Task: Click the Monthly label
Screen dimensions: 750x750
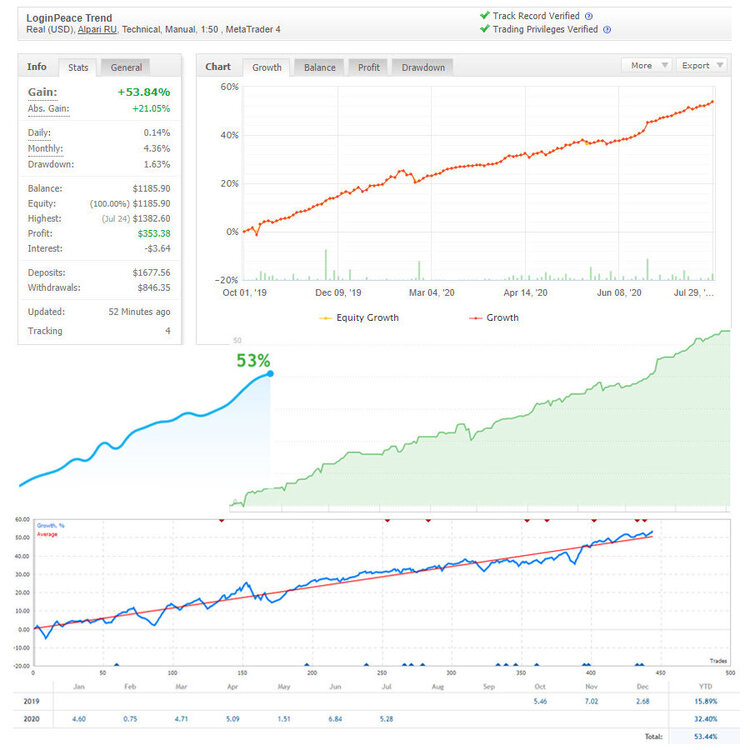Action: (x=45, y=149)
